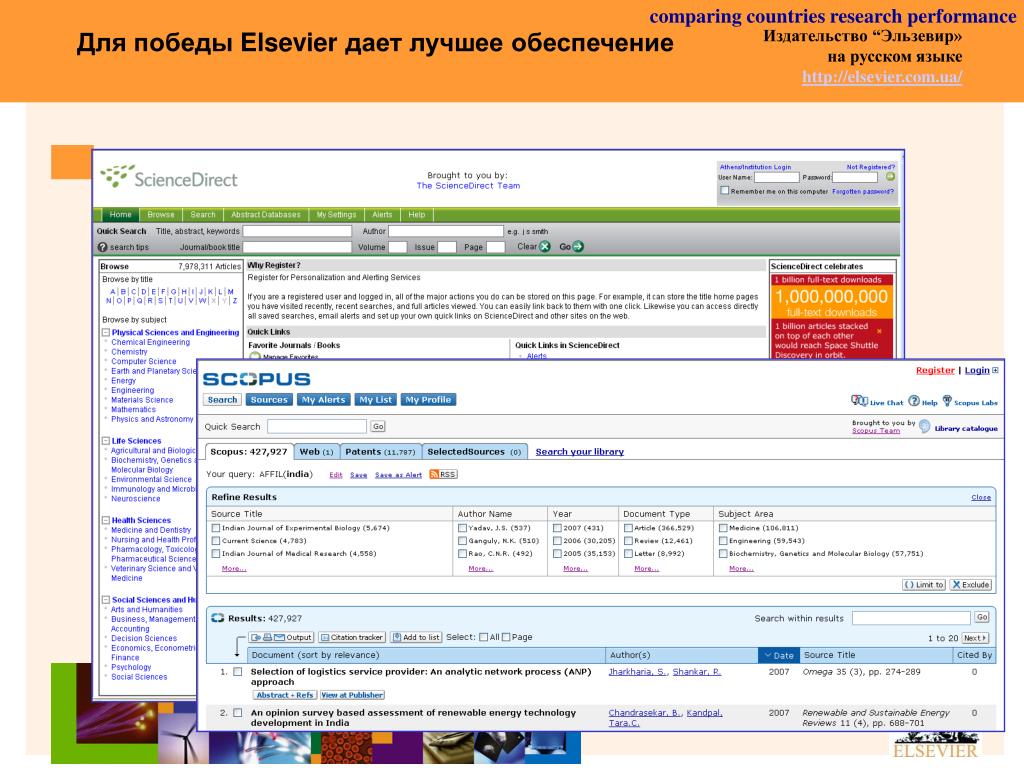Switch to the Patents results tab

(x=380, y=452)
